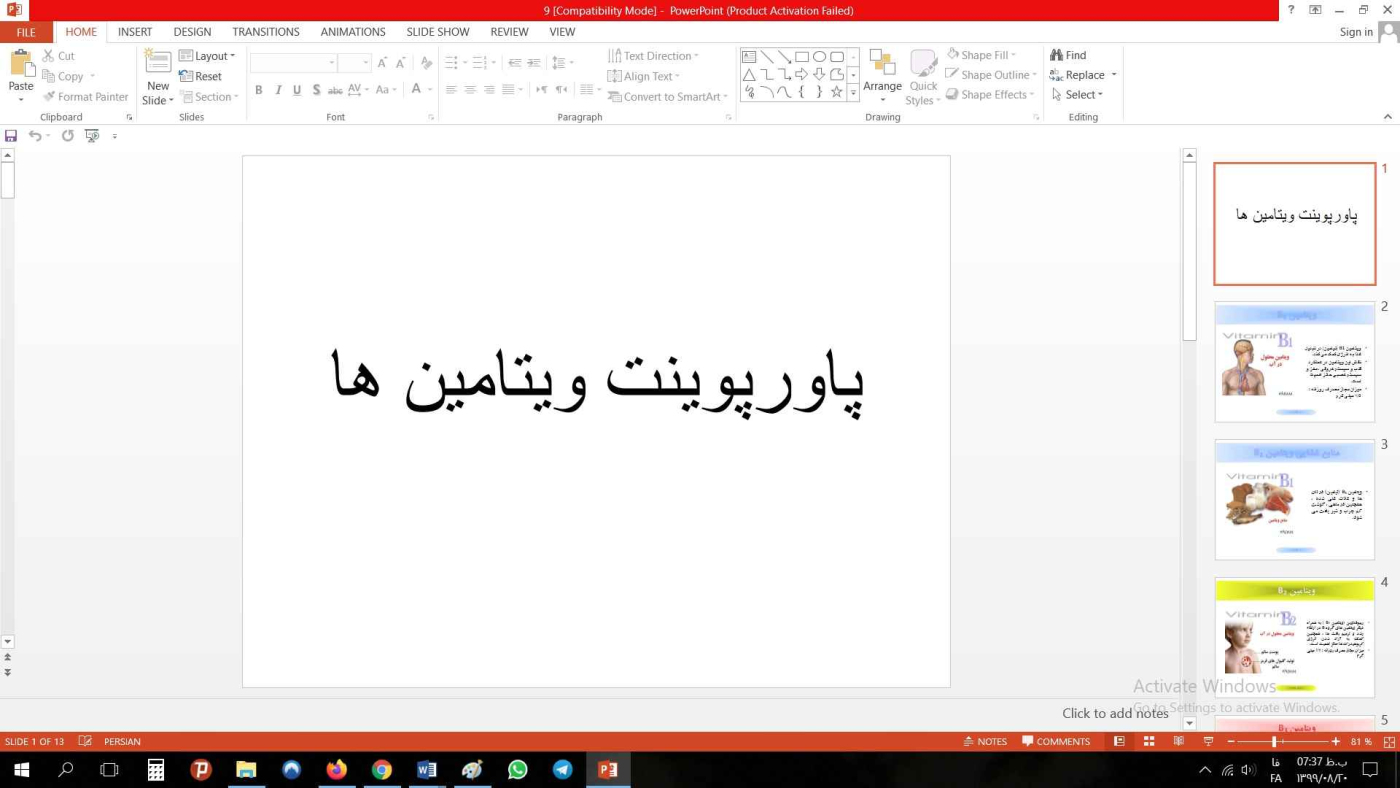Click the Sign in link

[1355, 32]
